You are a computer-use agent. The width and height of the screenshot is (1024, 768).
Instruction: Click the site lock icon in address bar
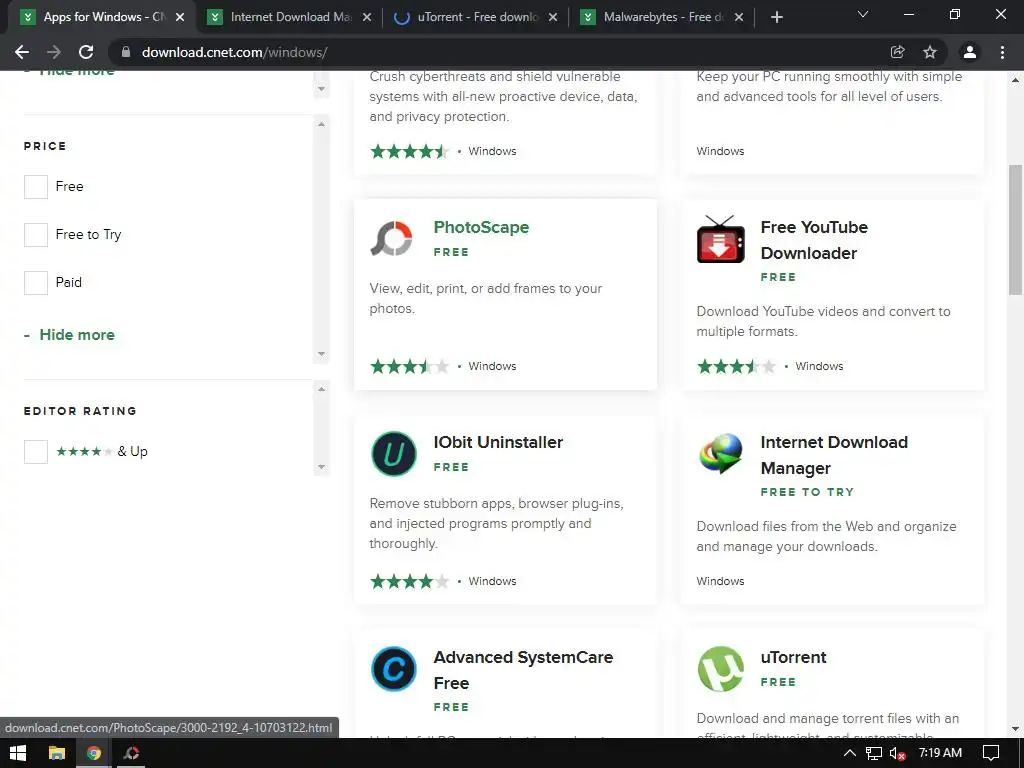[x=125, y=52]
